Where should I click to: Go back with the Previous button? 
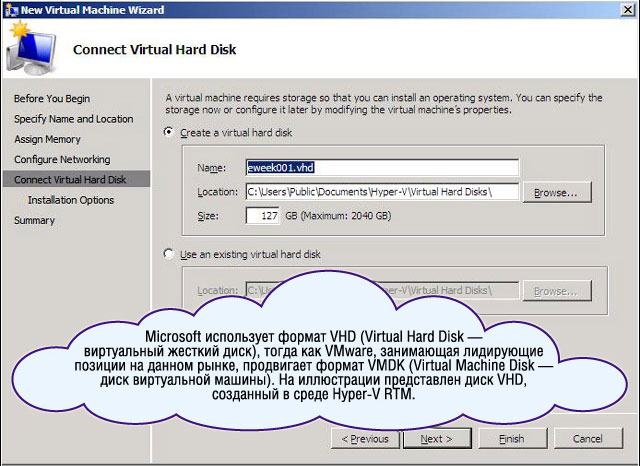click(365, 439)
